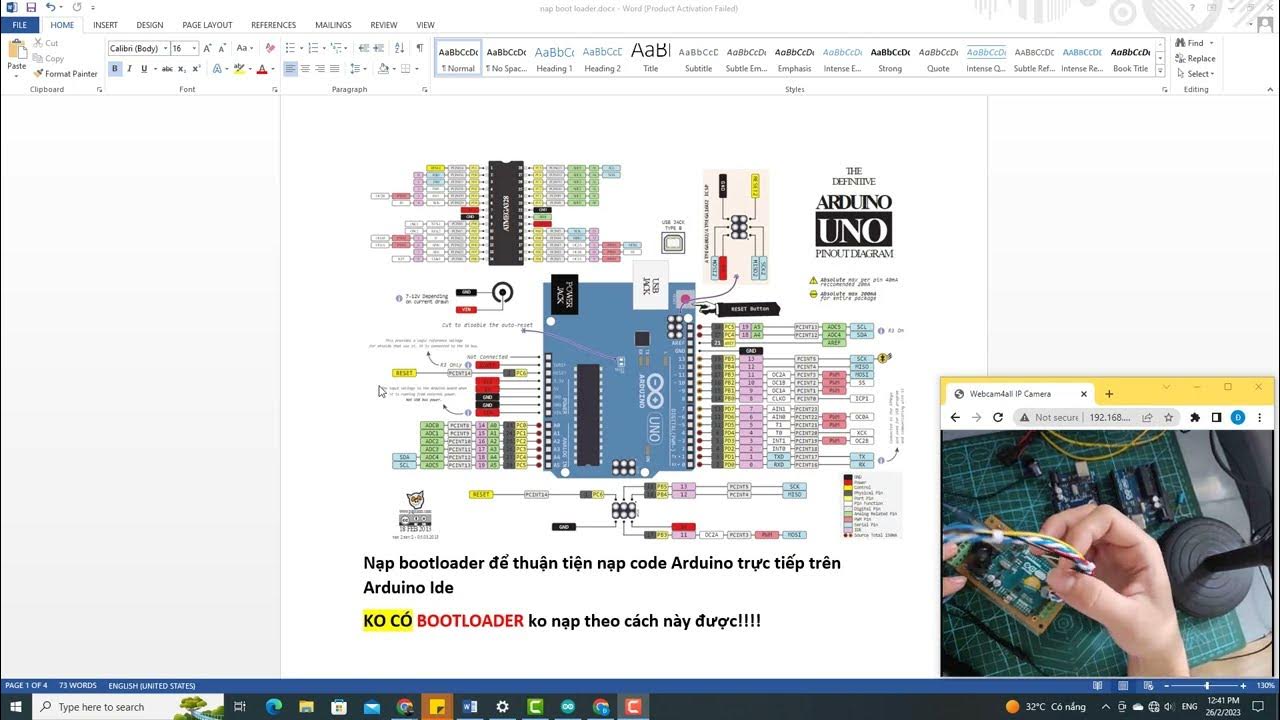Open new tab in webcam browser window

tap(1109, 394)
